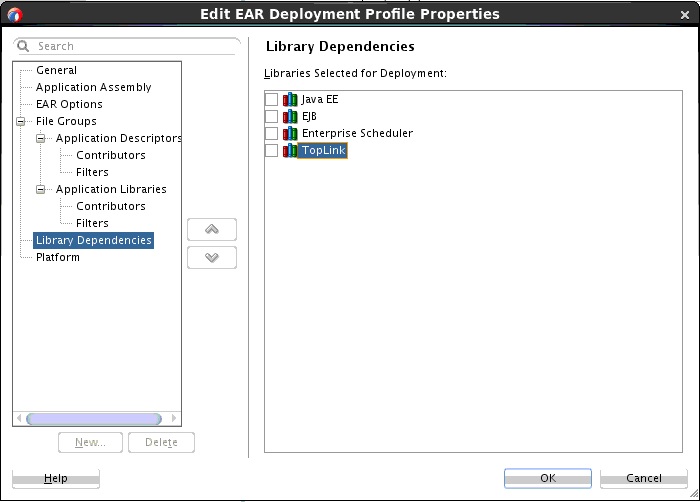Collapse the Application Descriptors node
The height and width of the screenshot is (502, 700).
pyautogui.click(x=41, y=138)
